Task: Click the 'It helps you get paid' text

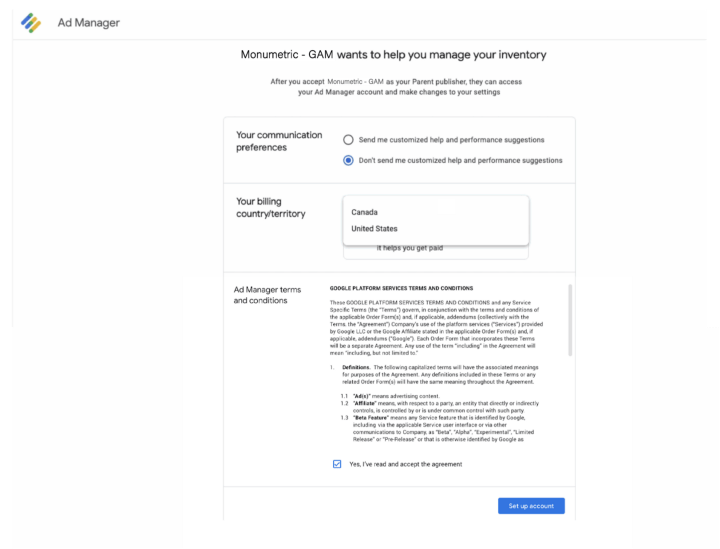Action: (x=410, y=248)
